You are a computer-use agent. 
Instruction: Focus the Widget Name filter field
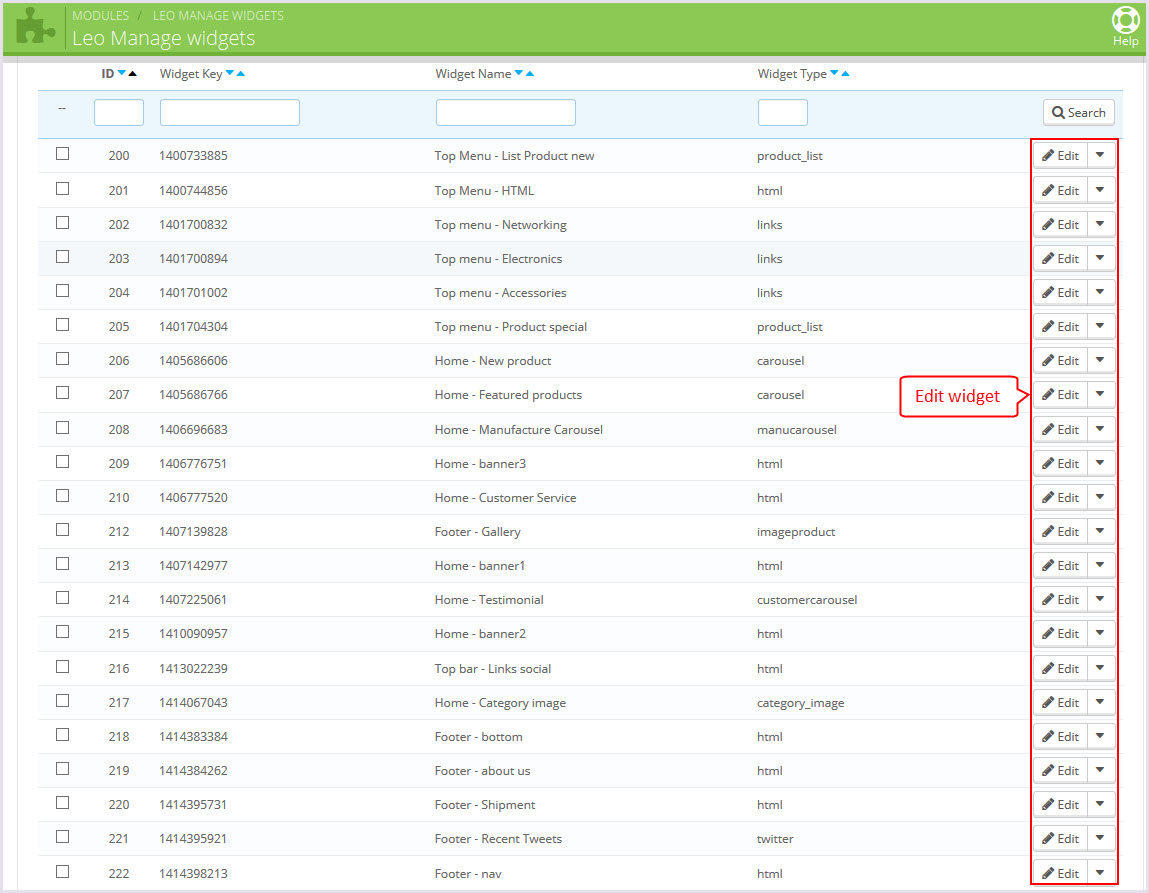click(x=505, y=113)
